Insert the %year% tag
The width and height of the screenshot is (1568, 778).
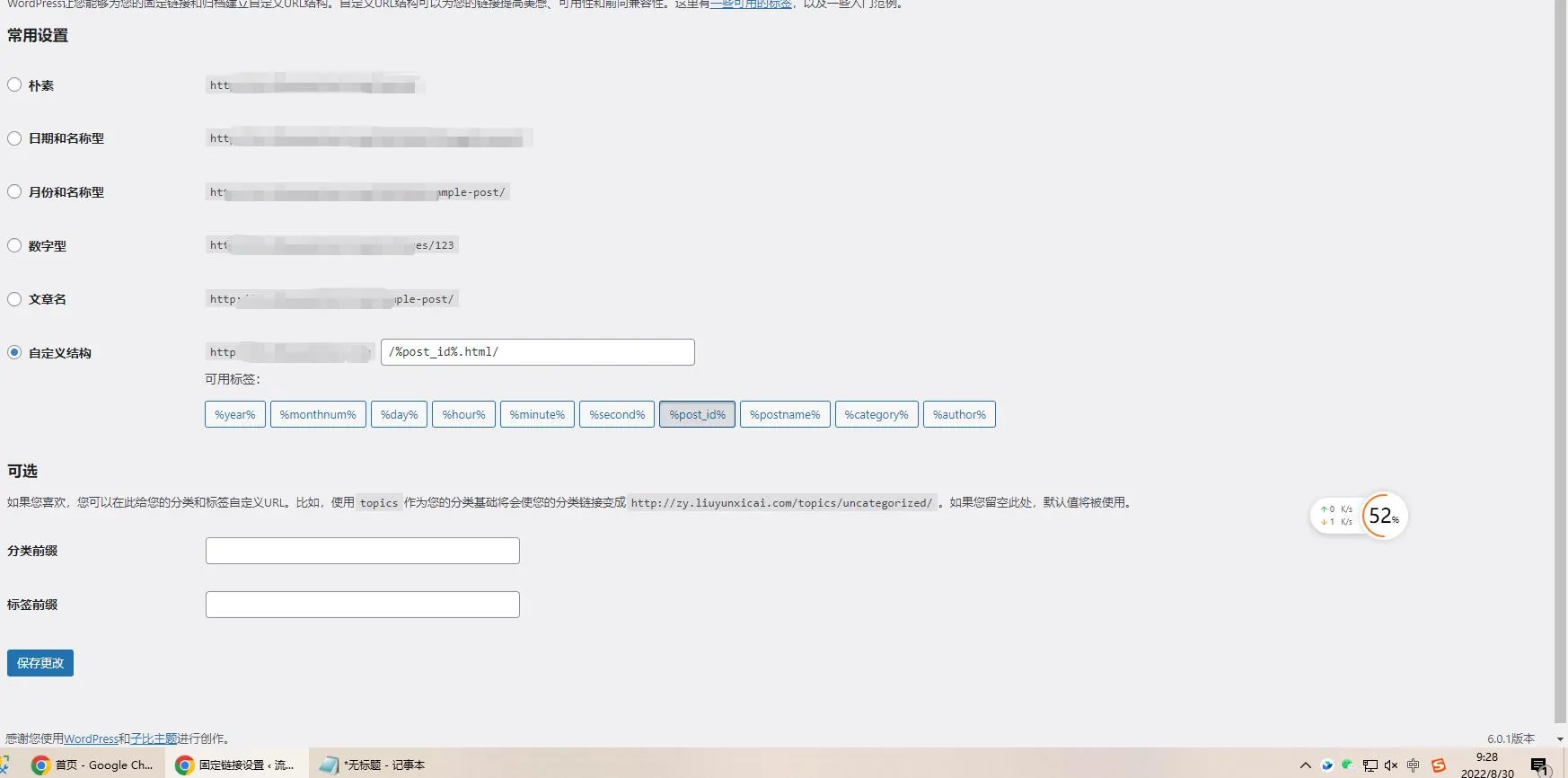point(235,414)
